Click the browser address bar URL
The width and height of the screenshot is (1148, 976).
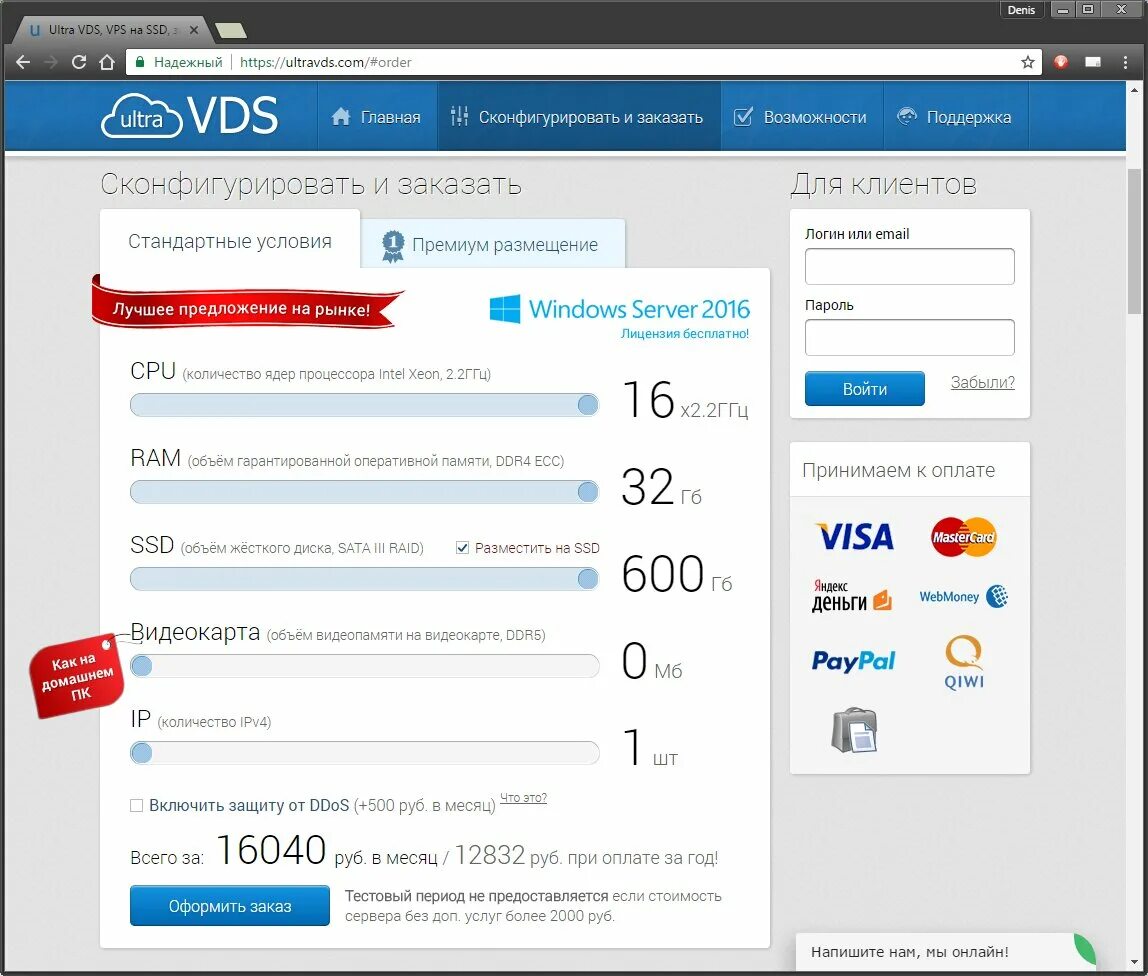326,62
